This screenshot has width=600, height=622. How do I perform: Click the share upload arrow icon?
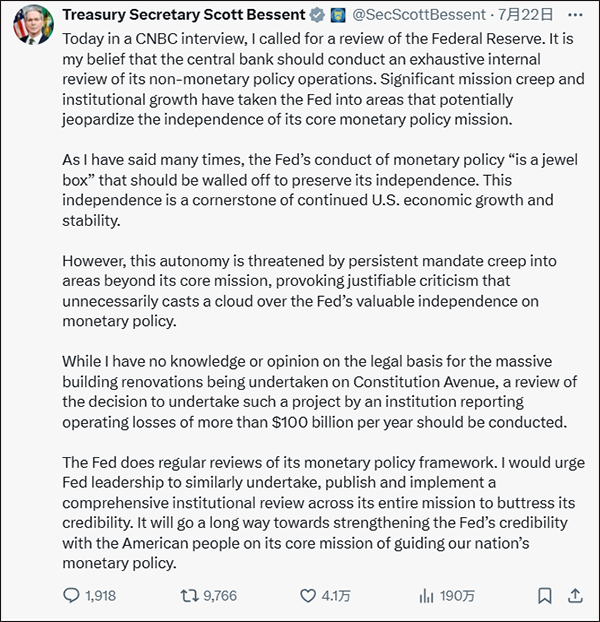[574, 596]
